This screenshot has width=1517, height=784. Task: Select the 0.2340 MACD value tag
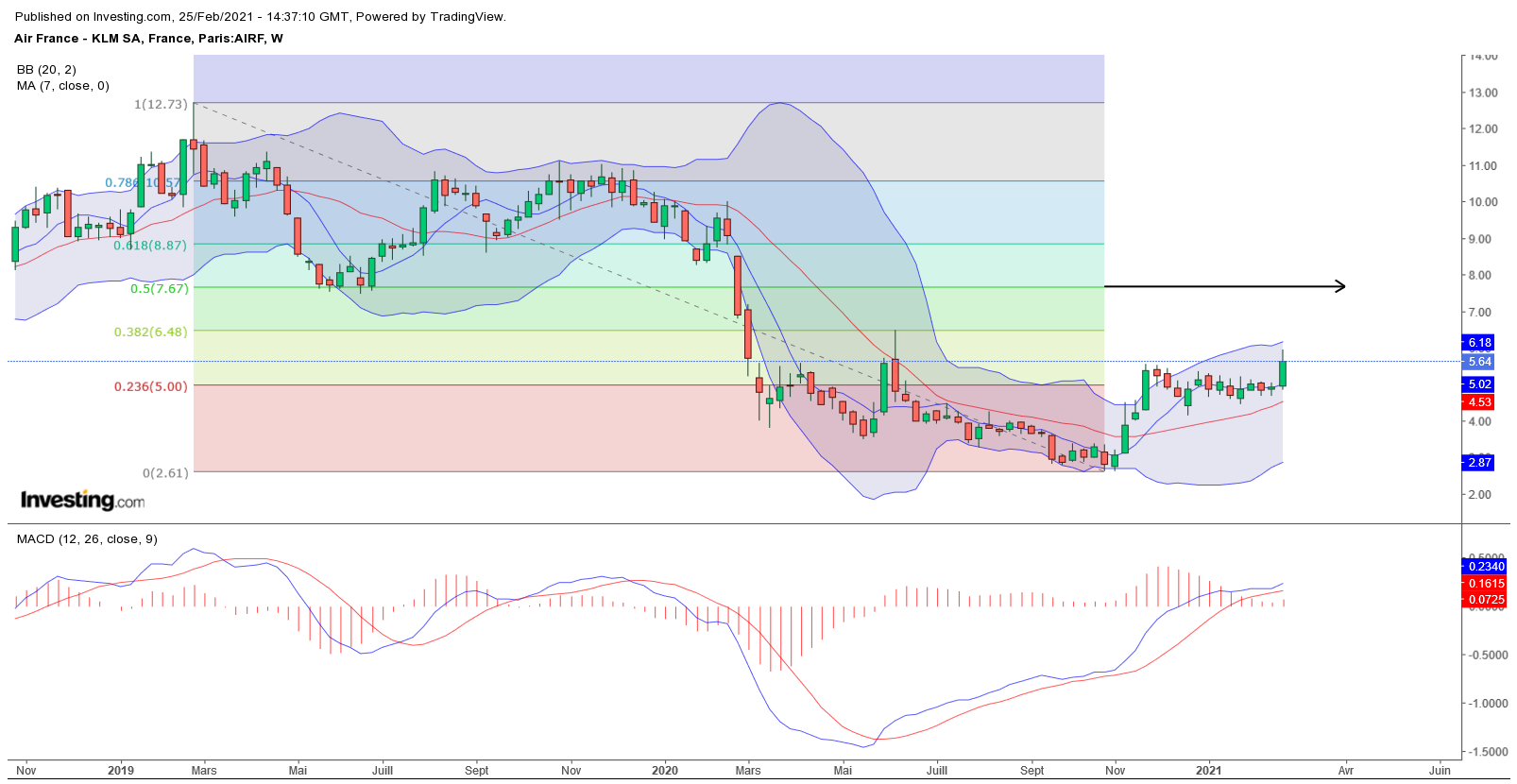1485,567
